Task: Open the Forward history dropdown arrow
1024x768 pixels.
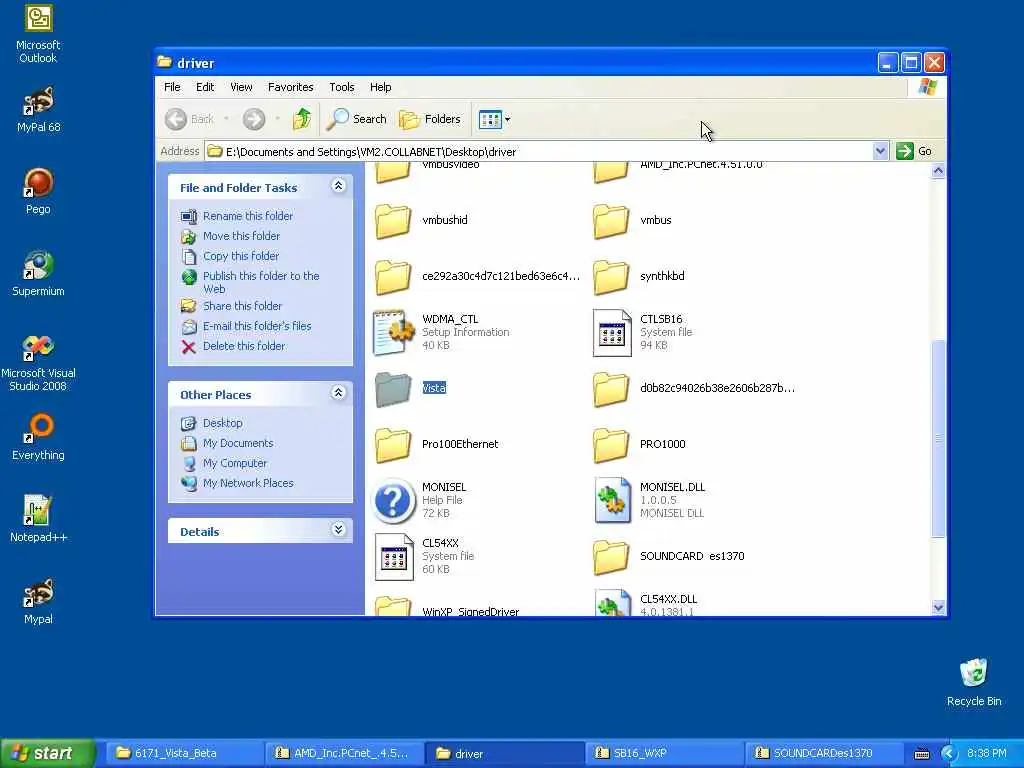Action: click(x=278, y=119)
